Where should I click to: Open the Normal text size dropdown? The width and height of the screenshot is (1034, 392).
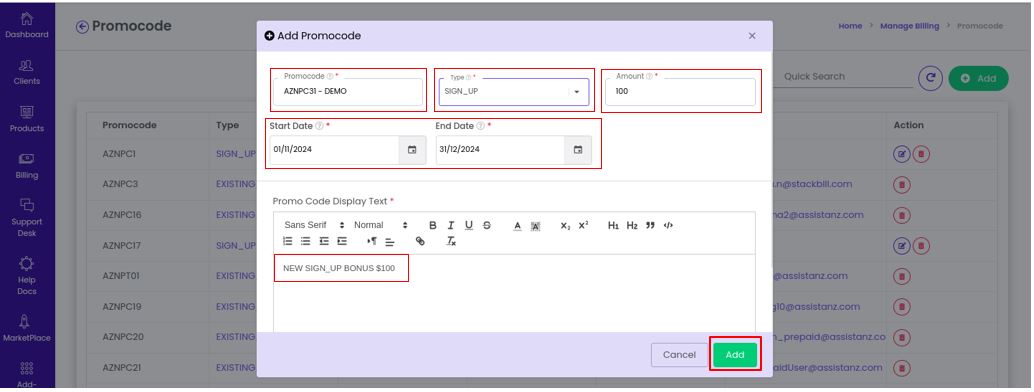tap(381, 225)
